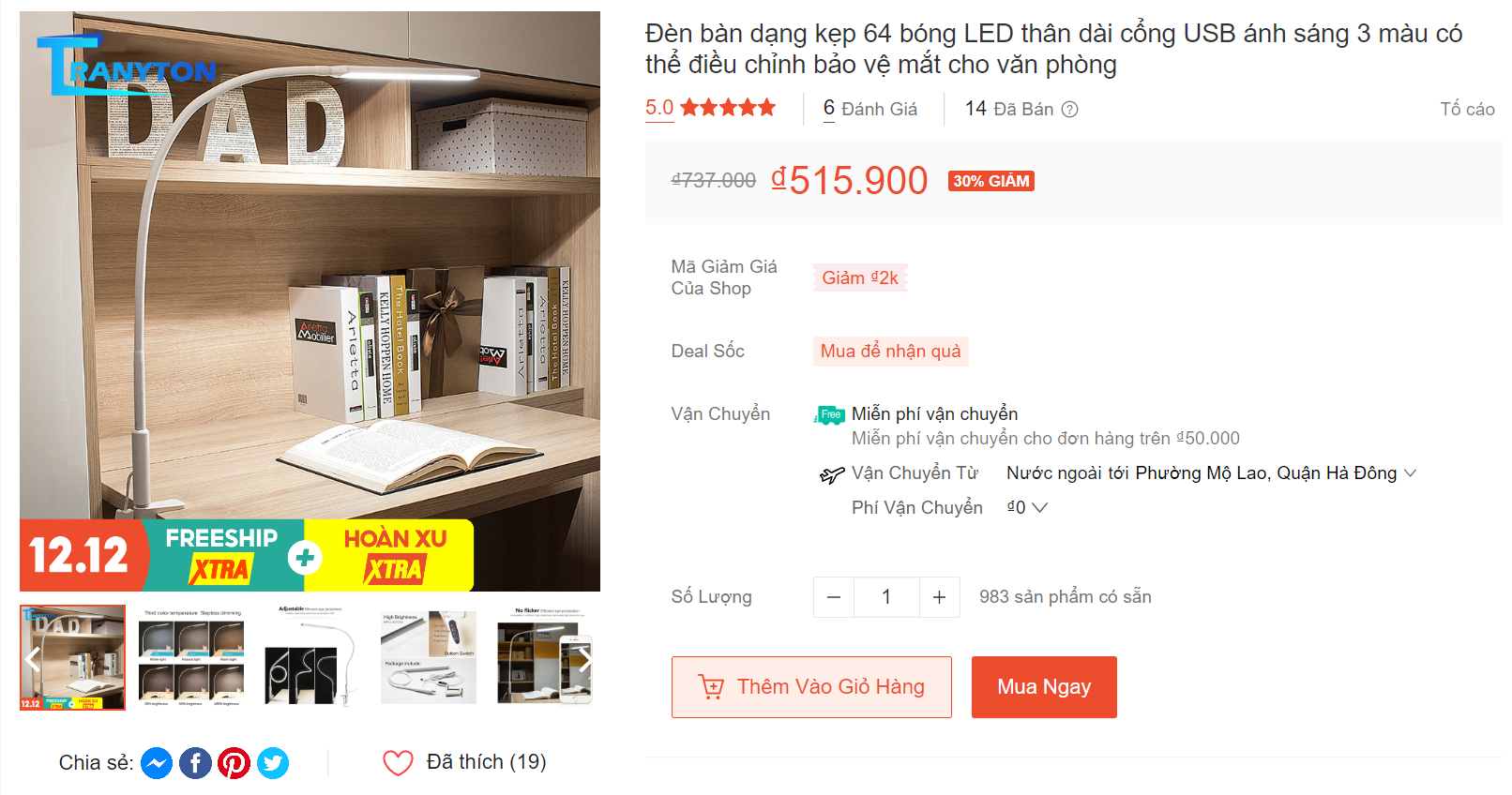Open the Tố cáo report link
The height and width of the screenshot is (795, 1512).
click(1467, 110)
